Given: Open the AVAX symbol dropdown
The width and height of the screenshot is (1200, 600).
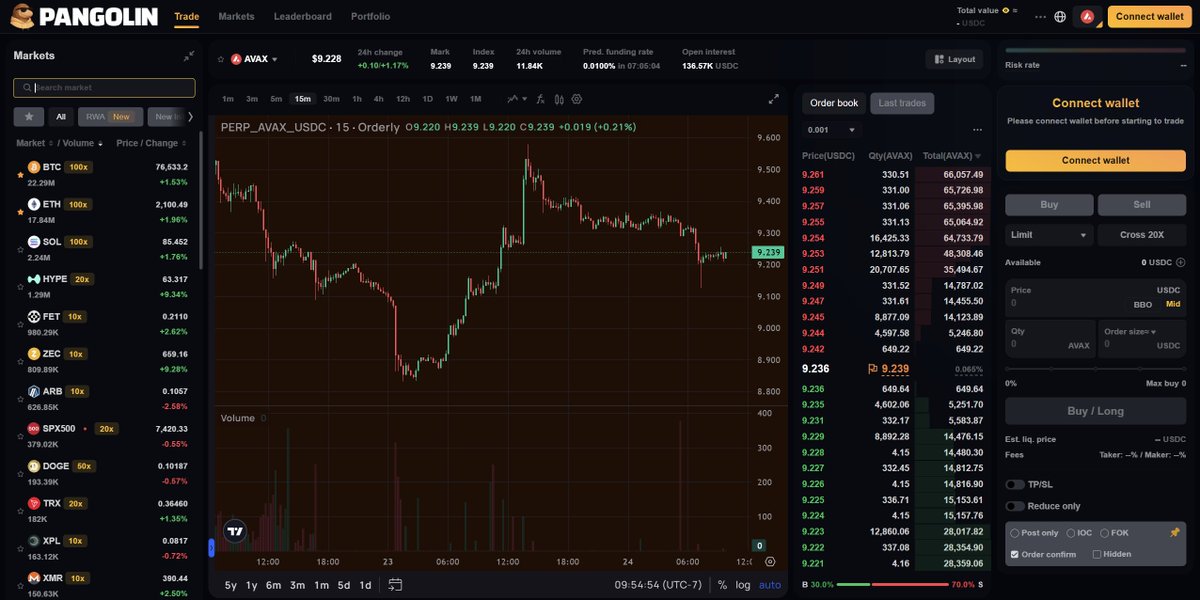Looking at the screenshot, I should coord(254,59).
